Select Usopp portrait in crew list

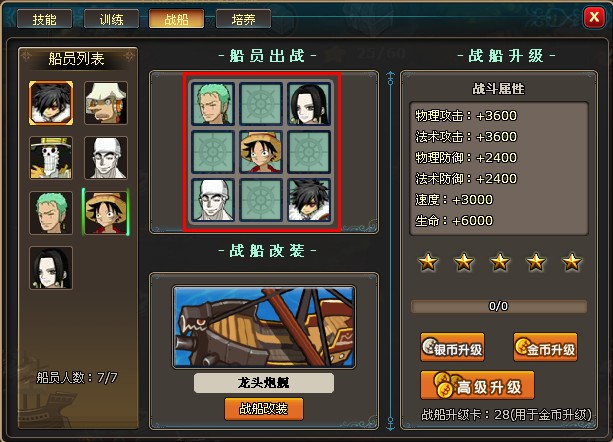tap(106, 103)
